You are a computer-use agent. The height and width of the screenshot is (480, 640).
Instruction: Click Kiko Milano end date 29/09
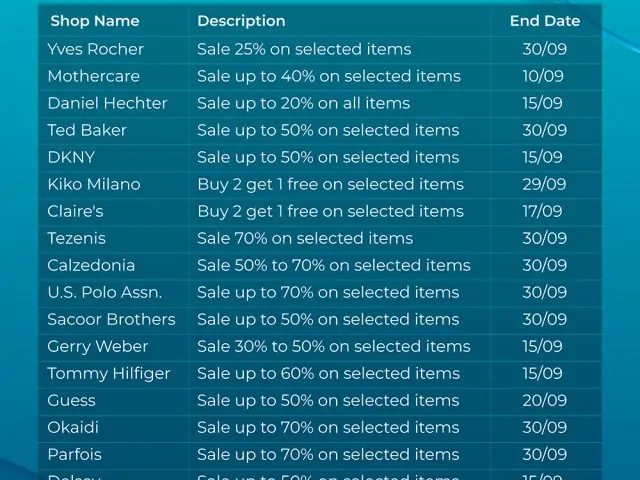[x=544, y=184]
